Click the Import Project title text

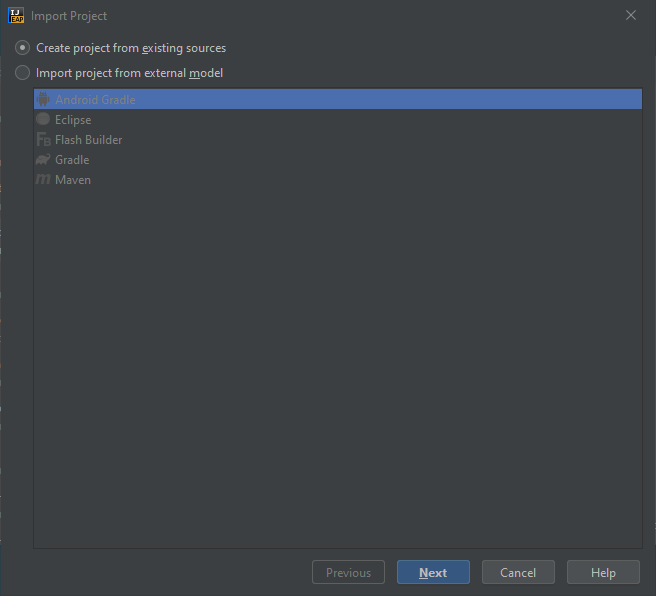[x=69, y=16]
